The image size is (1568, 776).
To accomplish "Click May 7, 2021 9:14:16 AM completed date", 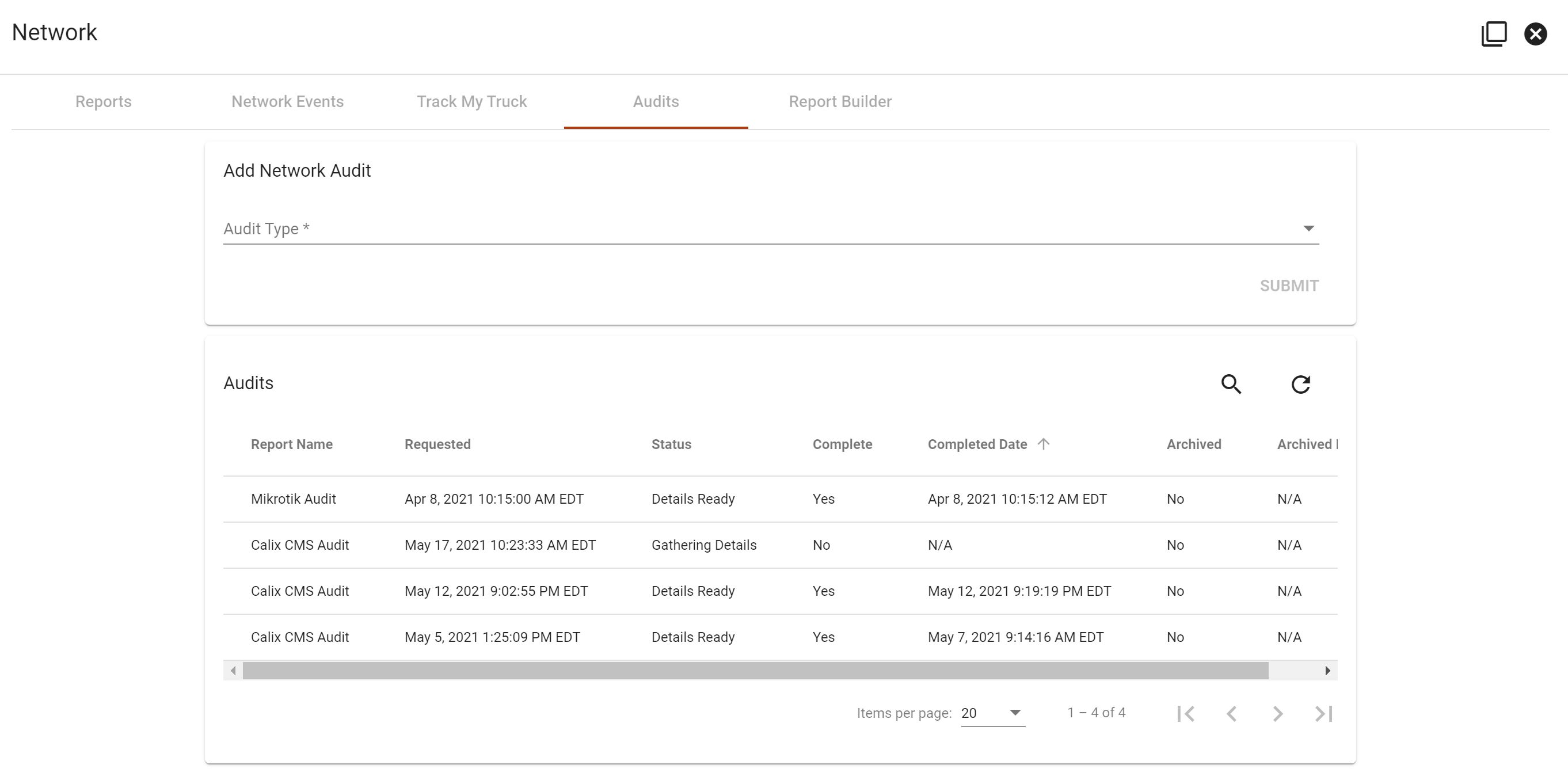I will pos(1015,637).
